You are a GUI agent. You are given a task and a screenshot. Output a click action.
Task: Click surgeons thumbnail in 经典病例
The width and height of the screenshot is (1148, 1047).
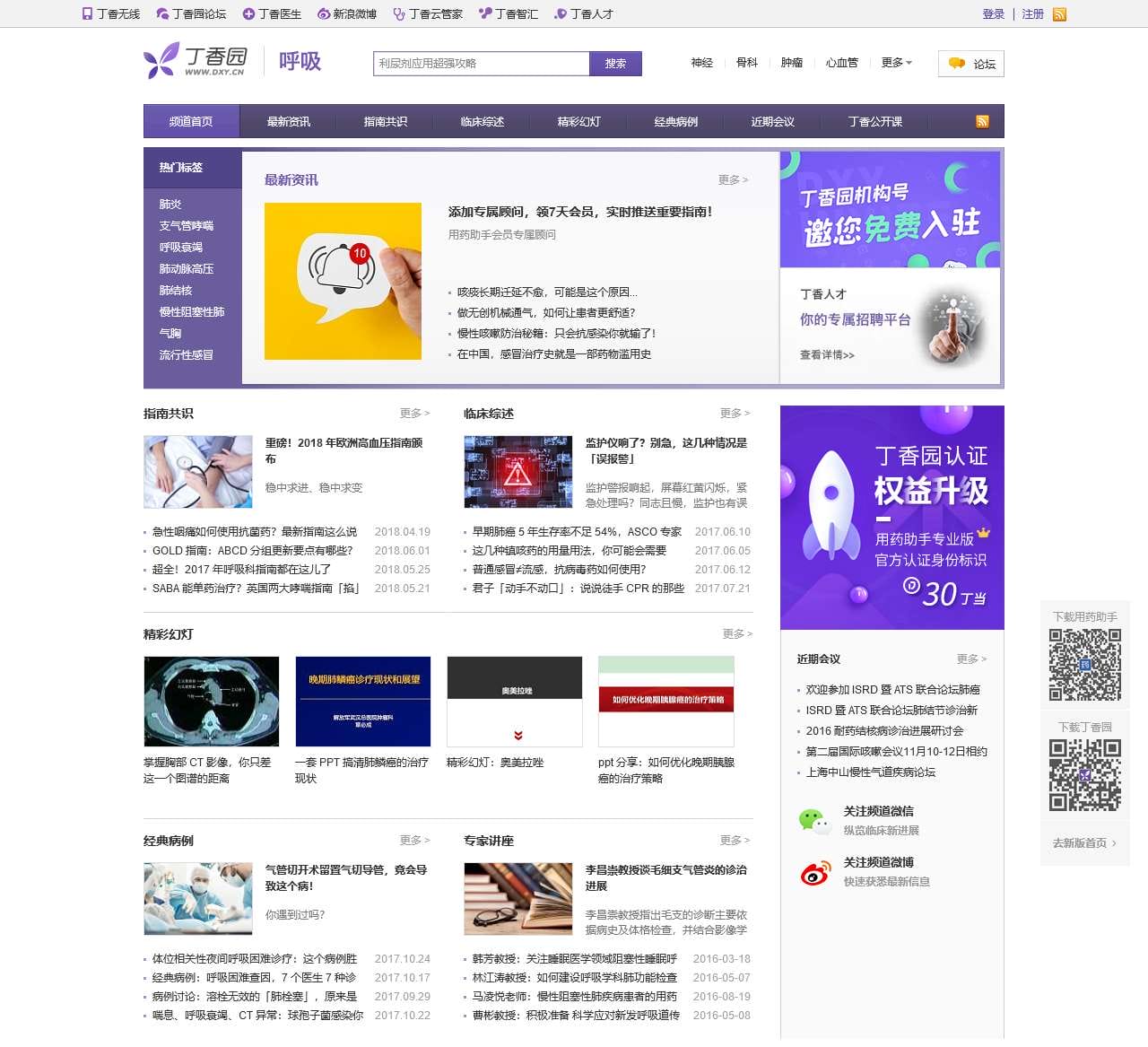tap(198, 899)
